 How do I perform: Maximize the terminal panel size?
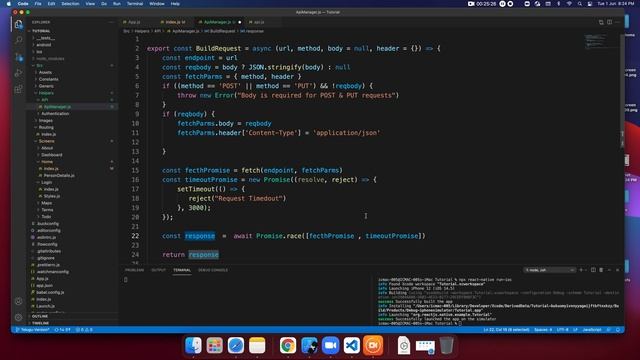pos(609,270)
